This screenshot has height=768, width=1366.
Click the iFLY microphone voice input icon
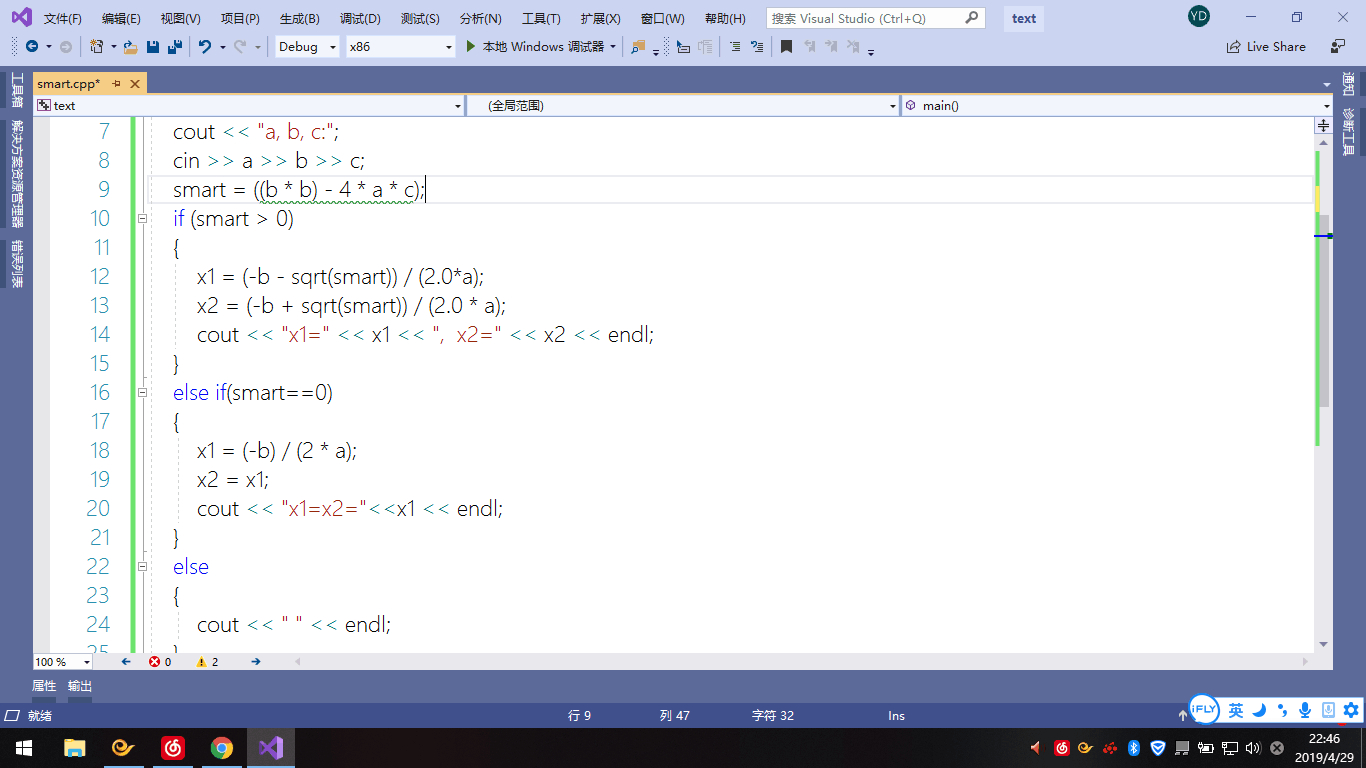pyautogui.click(x=1305, y=710)
